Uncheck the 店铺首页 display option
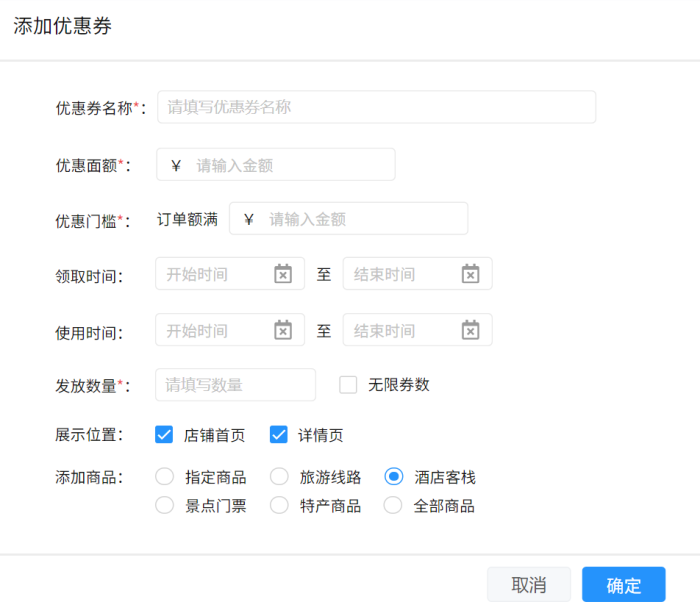 (x=164, y=434)
